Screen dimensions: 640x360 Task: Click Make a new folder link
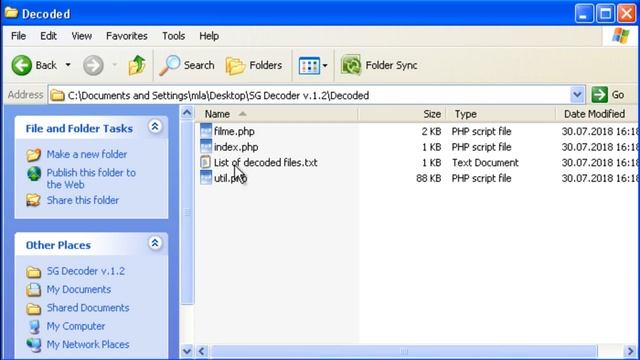point(87,154)
